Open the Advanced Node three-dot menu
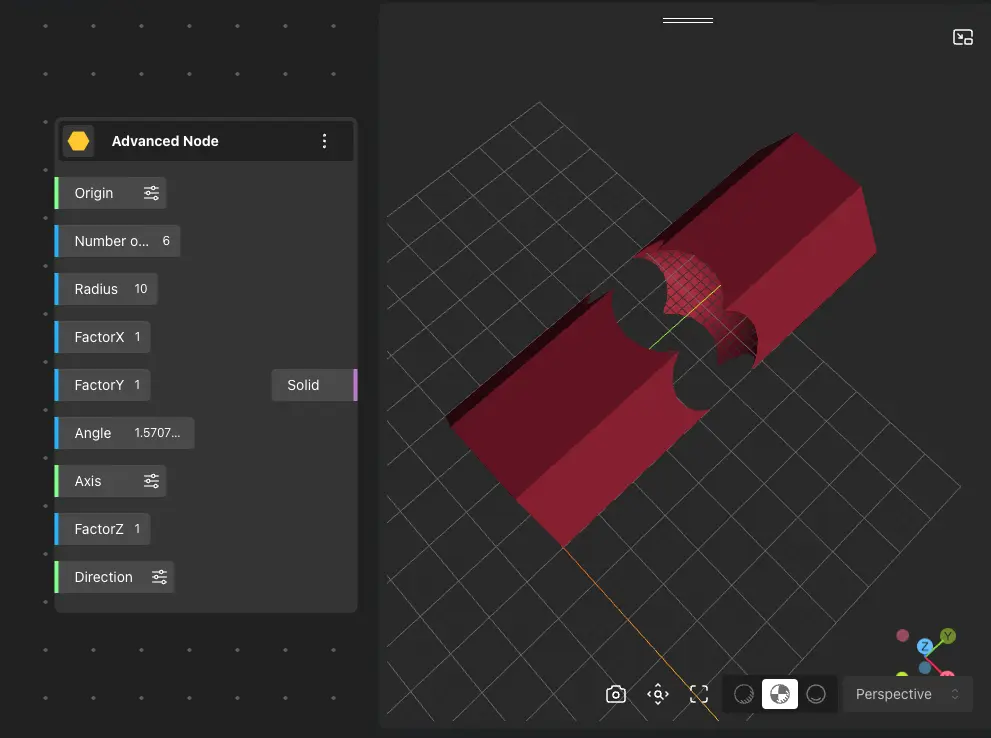 324,141
